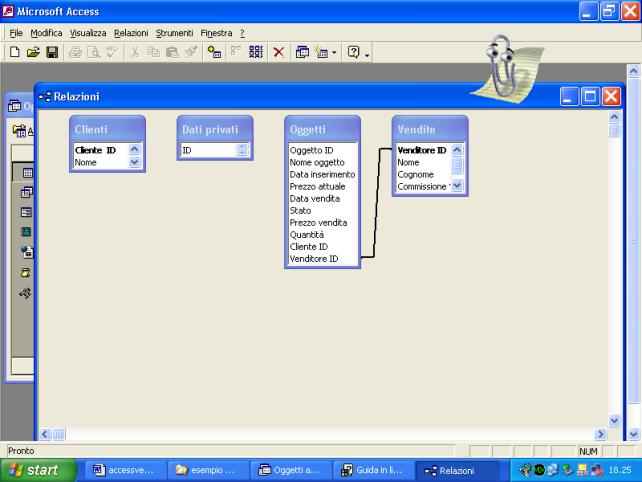Viewport: 642px width, 482px height.
Task: Select Tables object icon in database window sidebar
Action: pyautogui.click(x=27, y=173)
